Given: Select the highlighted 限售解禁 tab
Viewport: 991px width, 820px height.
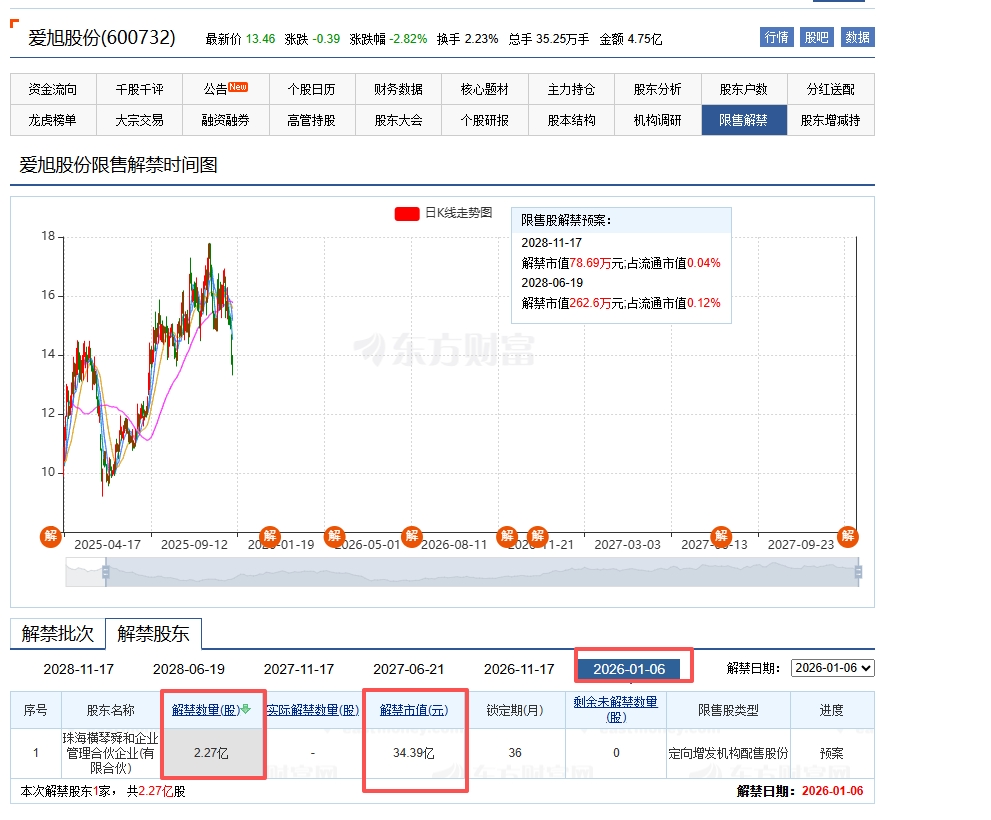Looking at the screenshot, I should point(744,120).
